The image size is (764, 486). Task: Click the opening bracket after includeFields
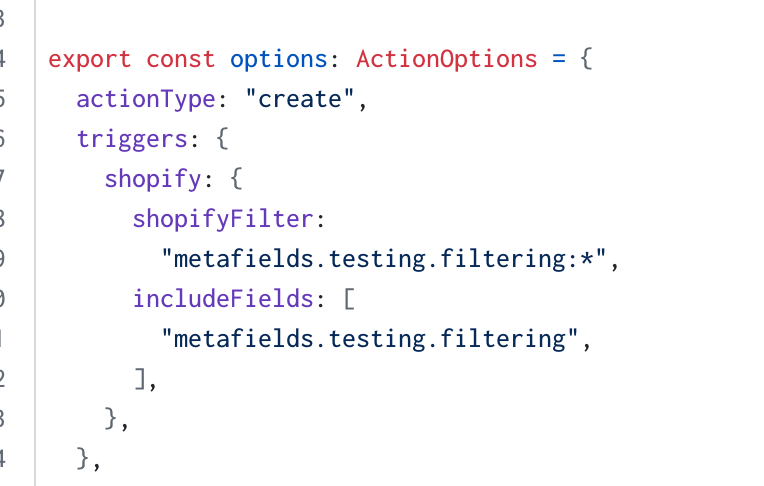(349, 299)
